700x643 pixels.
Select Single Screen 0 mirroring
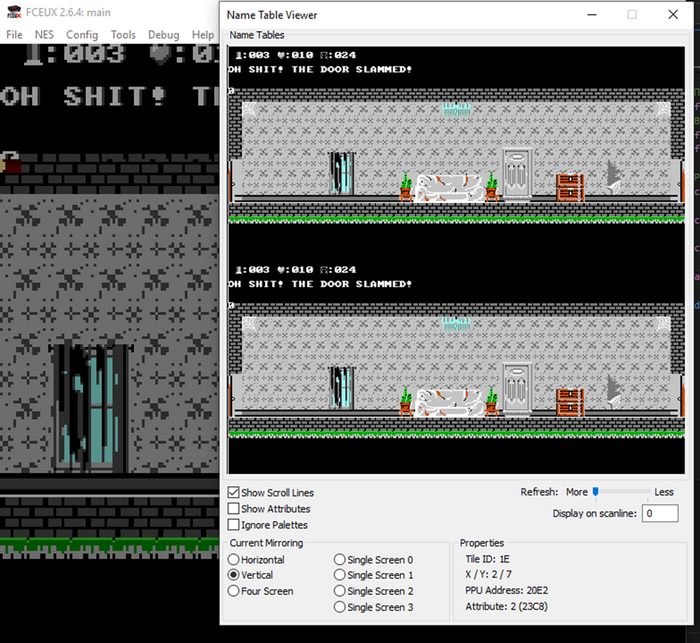pos(339,559)
